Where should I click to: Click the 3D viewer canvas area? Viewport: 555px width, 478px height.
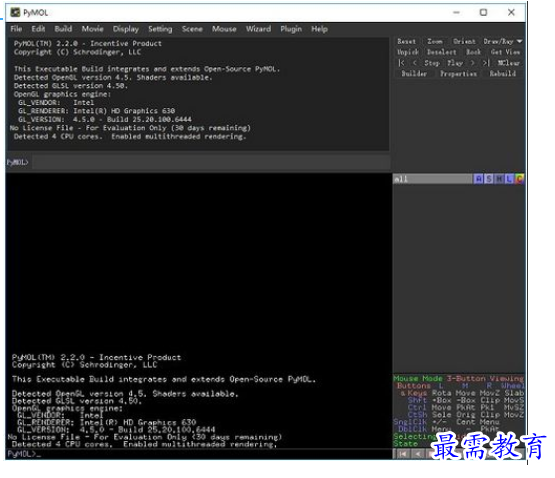[198, 262]
